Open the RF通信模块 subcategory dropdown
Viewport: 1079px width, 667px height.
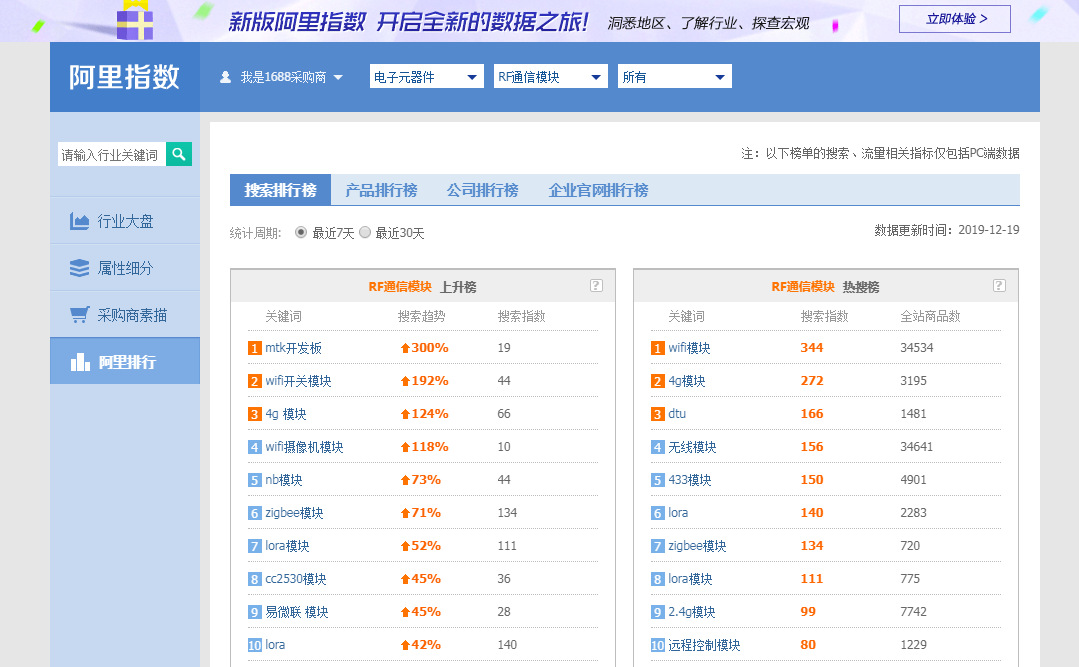551,76
